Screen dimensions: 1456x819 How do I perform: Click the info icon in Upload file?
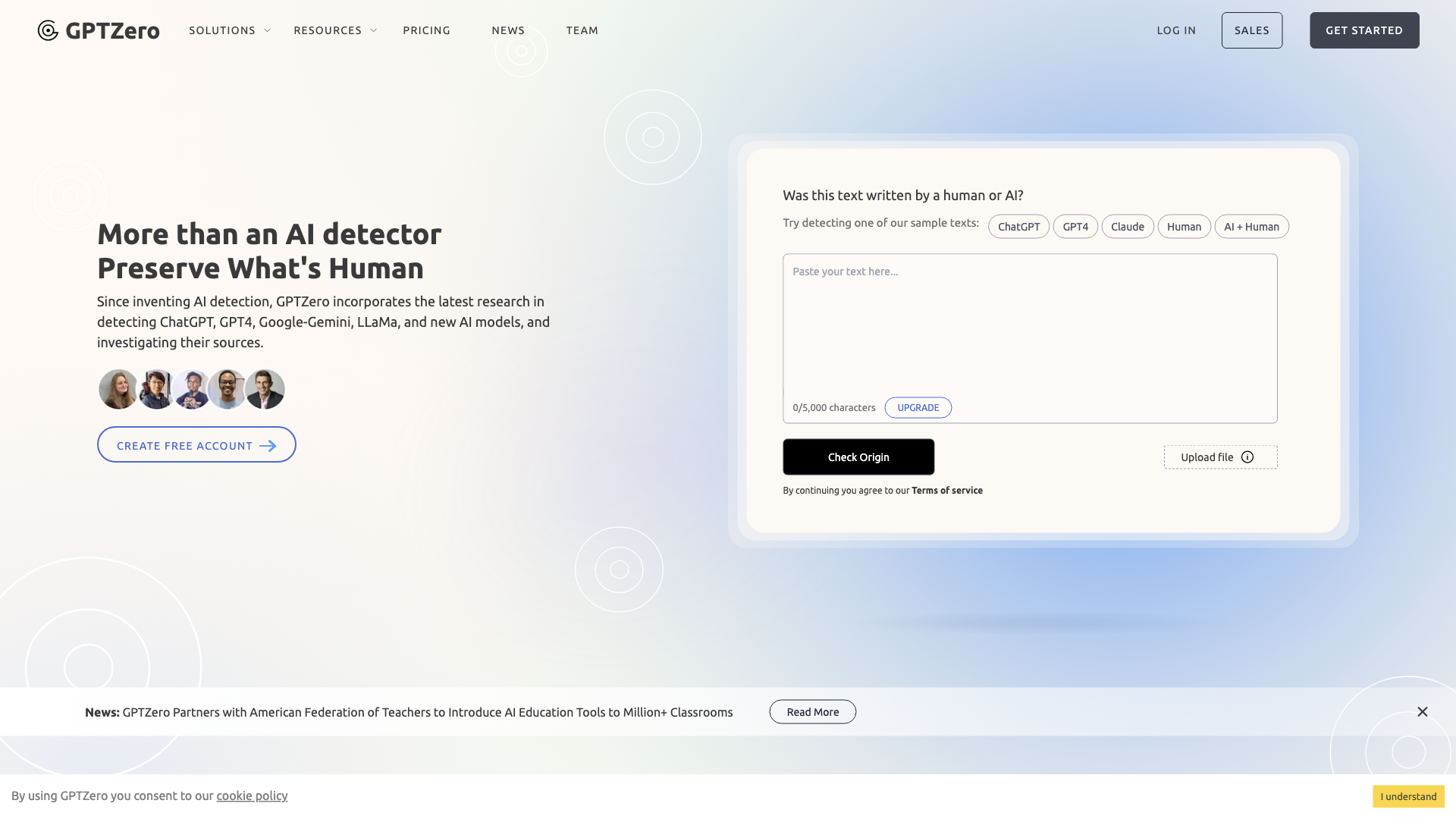[x=1247, y=457]
